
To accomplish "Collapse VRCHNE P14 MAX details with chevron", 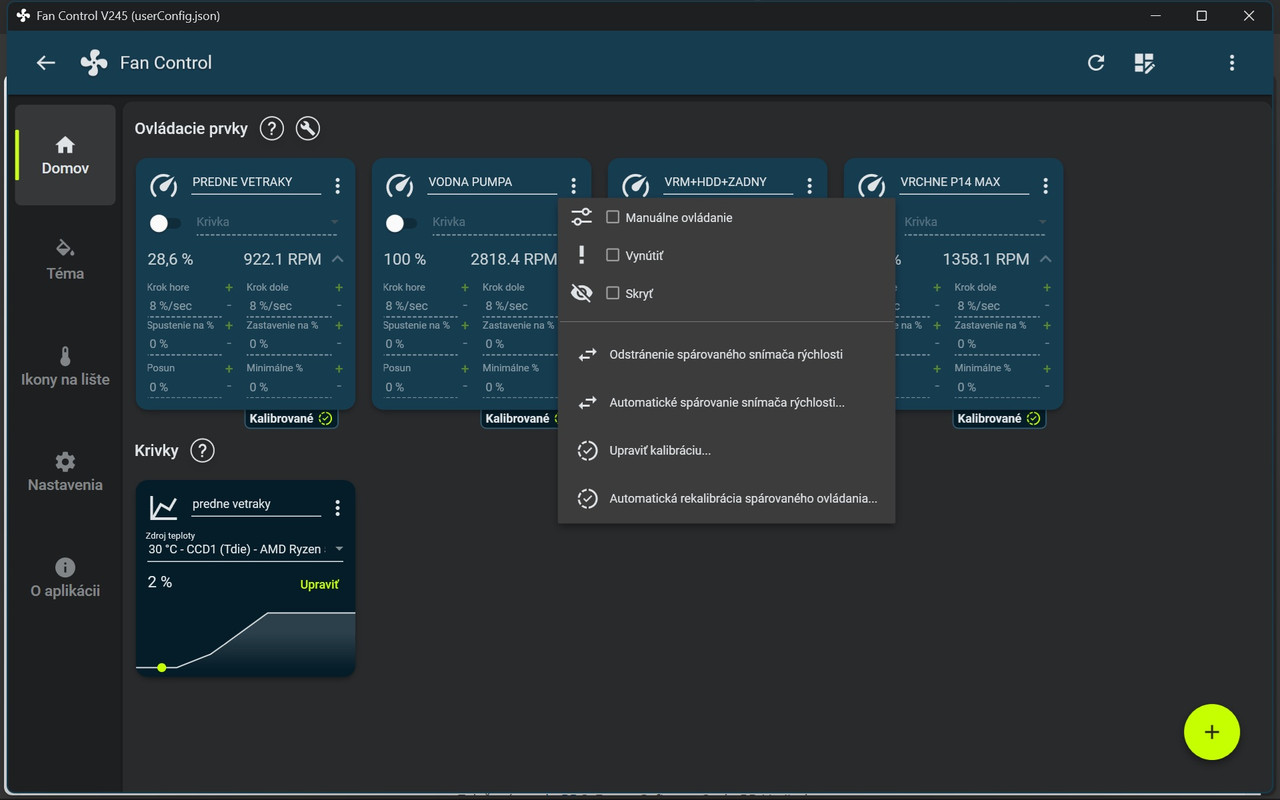I will 1046,259.
